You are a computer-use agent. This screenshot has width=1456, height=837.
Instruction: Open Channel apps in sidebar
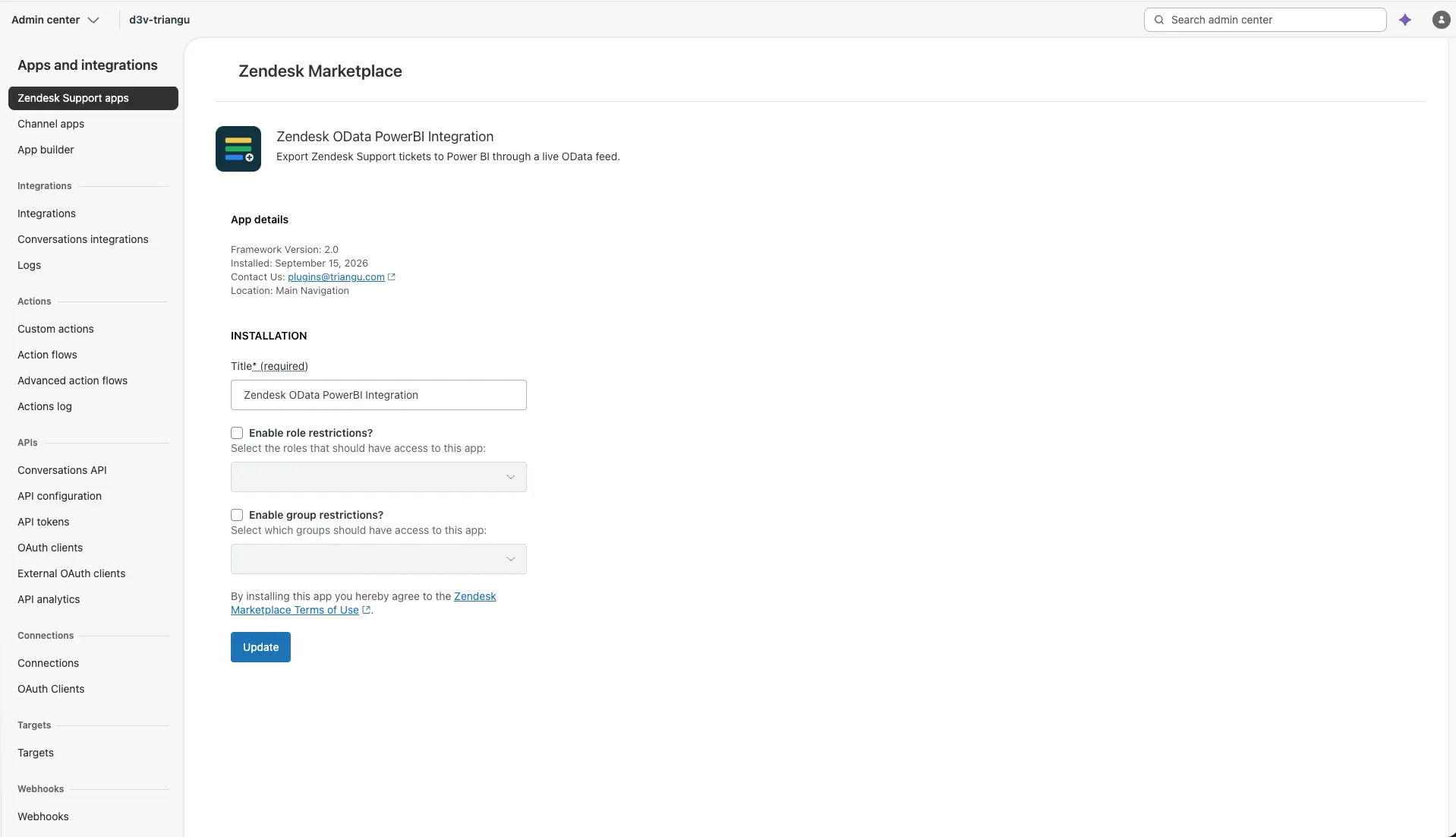point(51,124)
